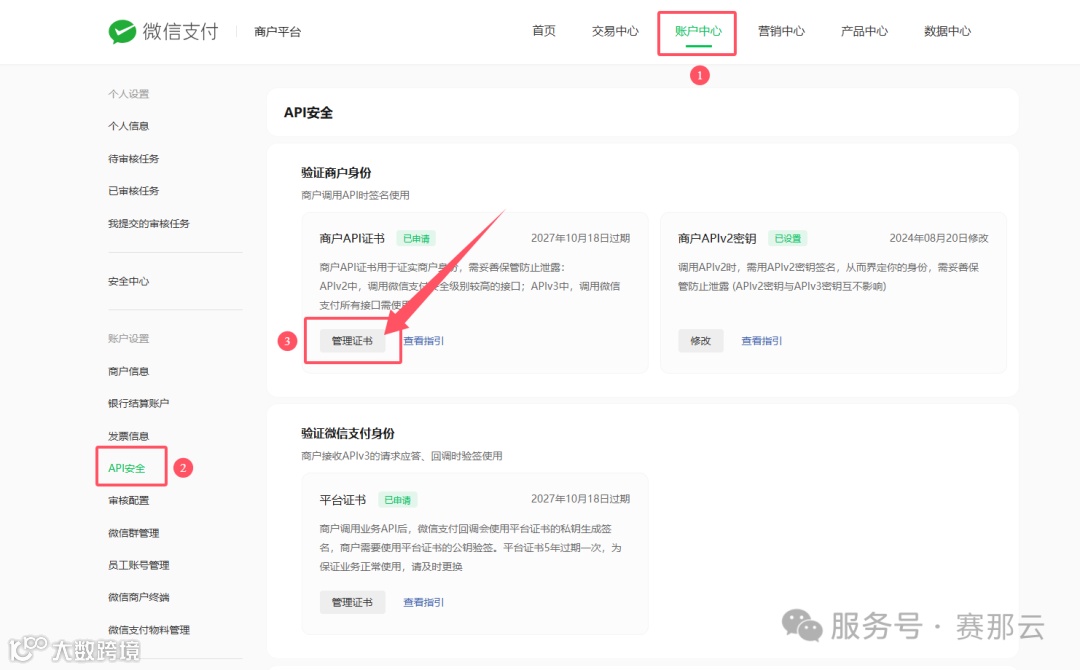Viewport: 1080px width, 670px height.
Task: Click the WeChat Pay green logo icon
Action: [x=122, y=32]
